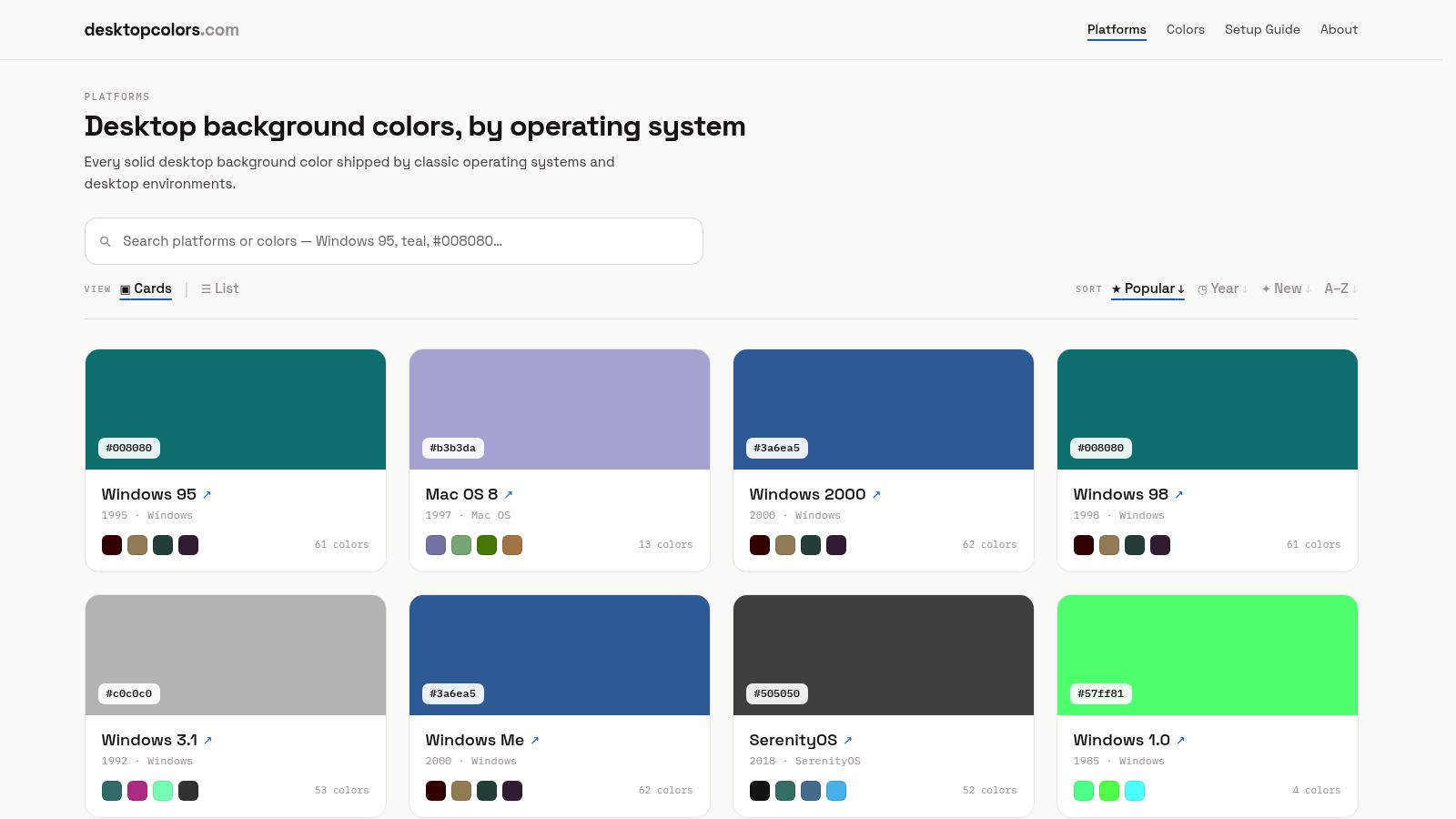Open Windows 95 external link arrow
1456x819 pixels.
(207, 495)
